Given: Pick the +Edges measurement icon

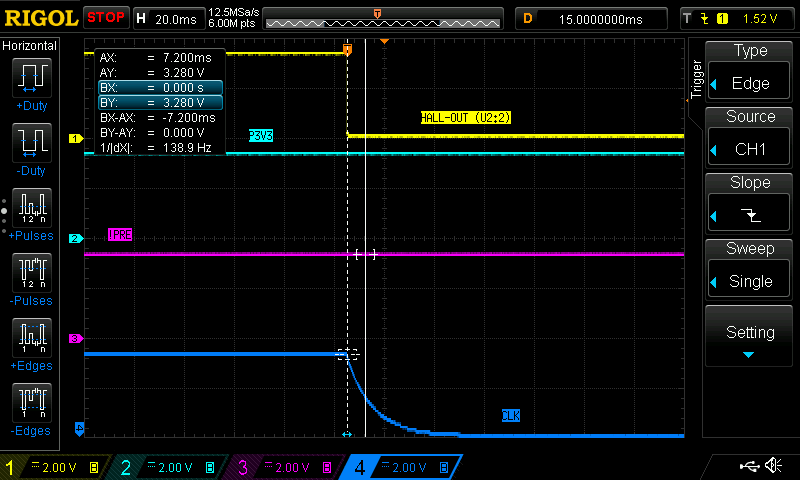Looking at the screenshot, I should coord(32,338).
